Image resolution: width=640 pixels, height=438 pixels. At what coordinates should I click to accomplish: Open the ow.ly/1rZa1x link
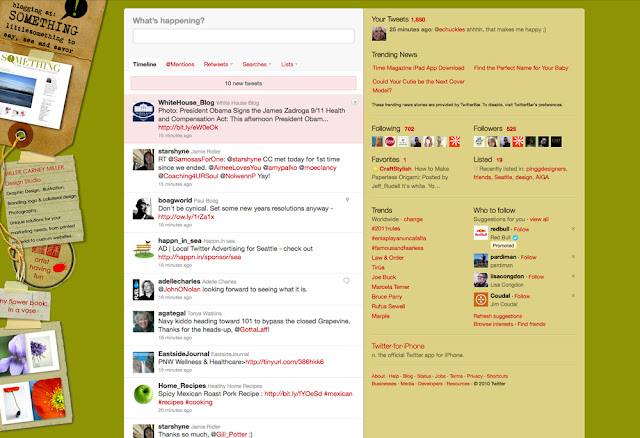(x=186, y=217)
